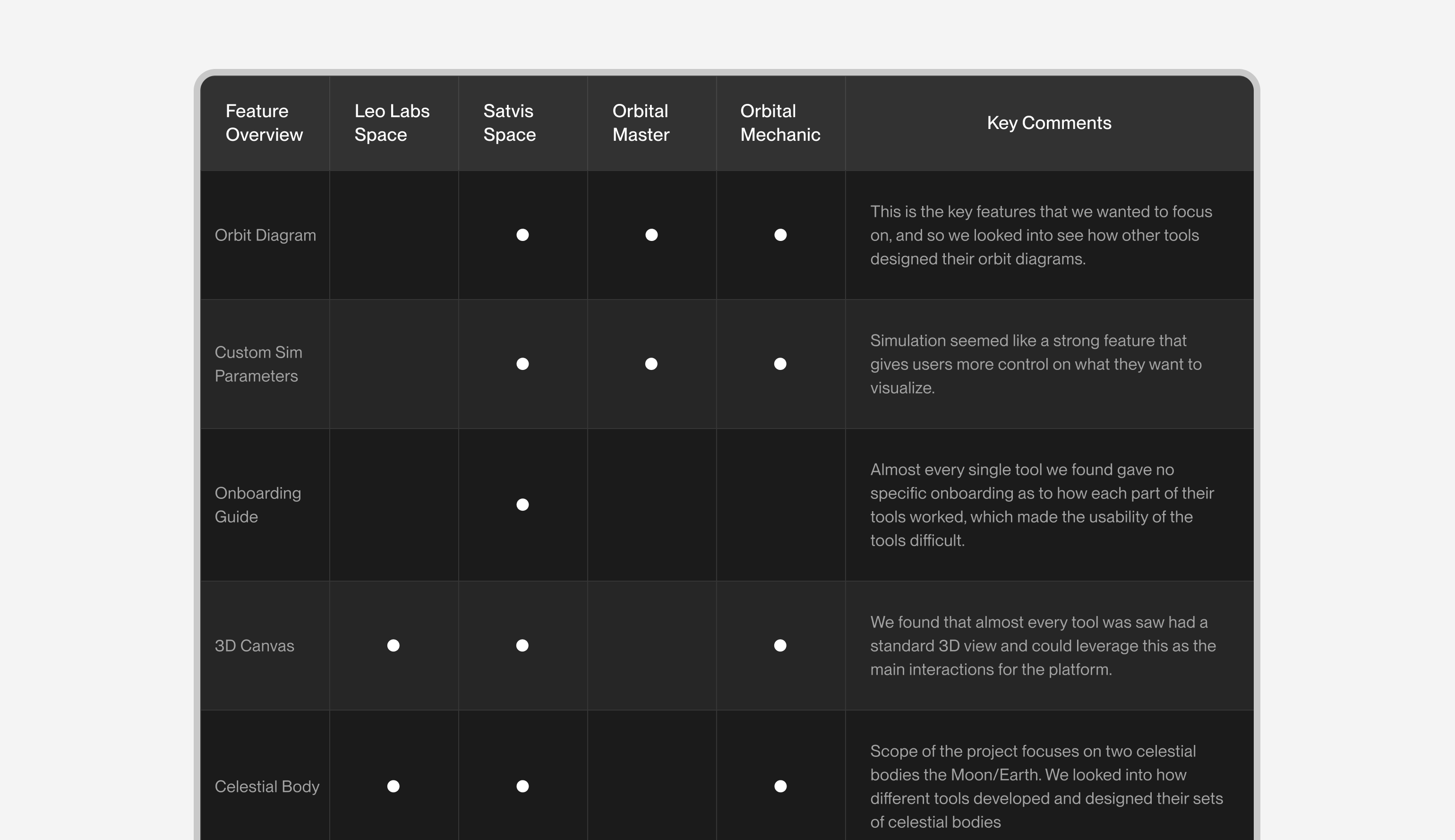Image resolution: width=1455 pixels, height=840 pixels.
Task: Click the Satvis Space dot for Onboarding Guide
Action: click(x=522, y=505)
